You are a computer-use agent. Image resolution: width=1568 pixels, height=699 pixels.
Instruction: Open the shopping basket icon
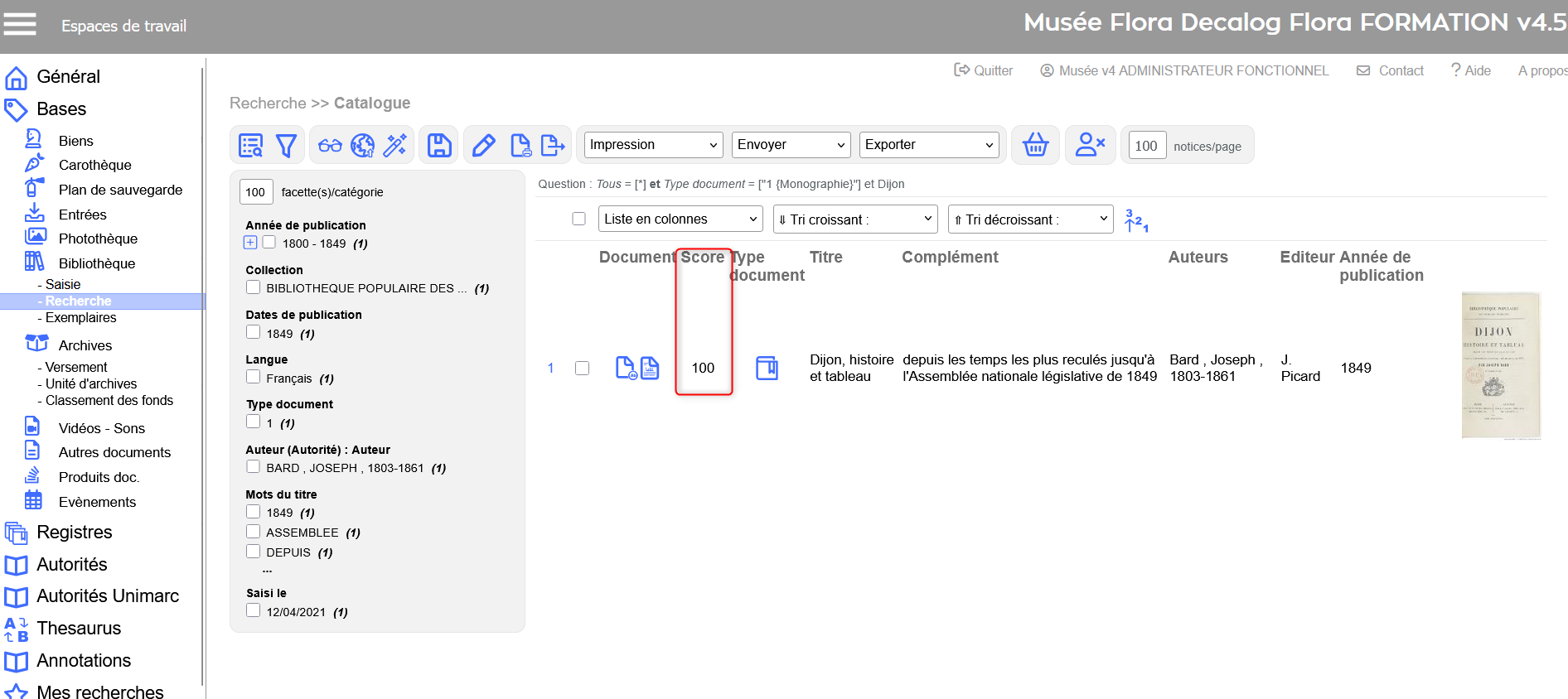point(1035,146)
